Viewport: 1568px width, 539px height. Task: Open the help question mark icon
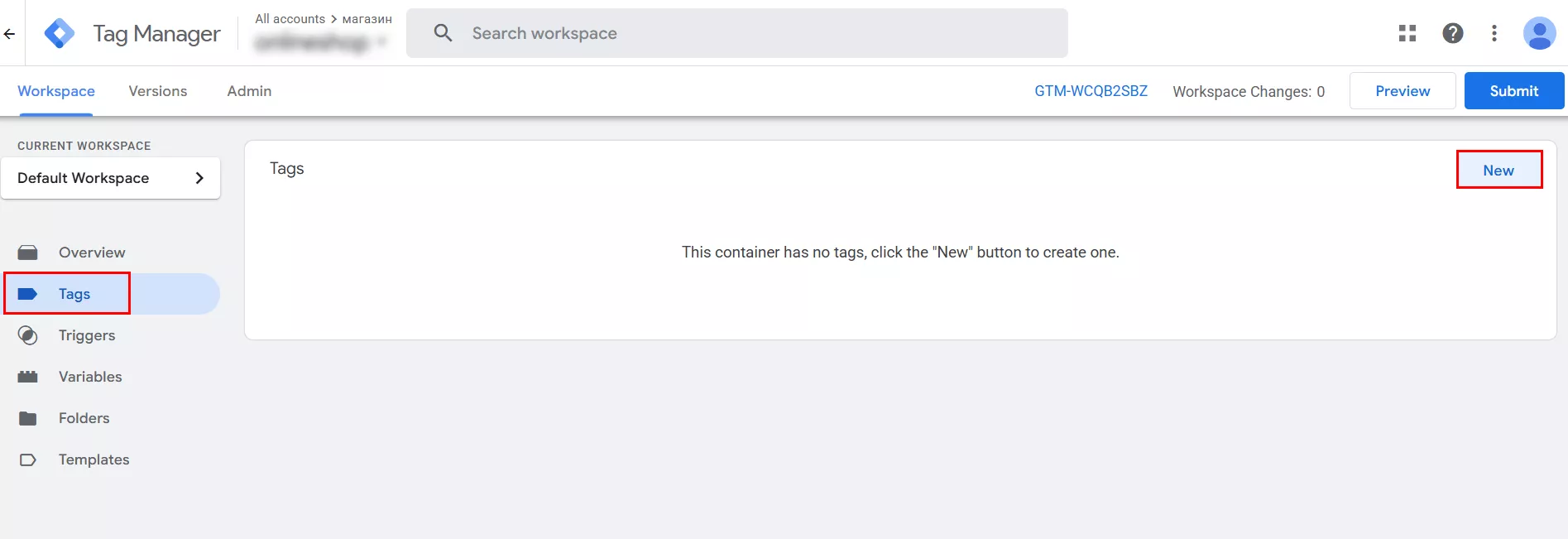coord(1452,33)
